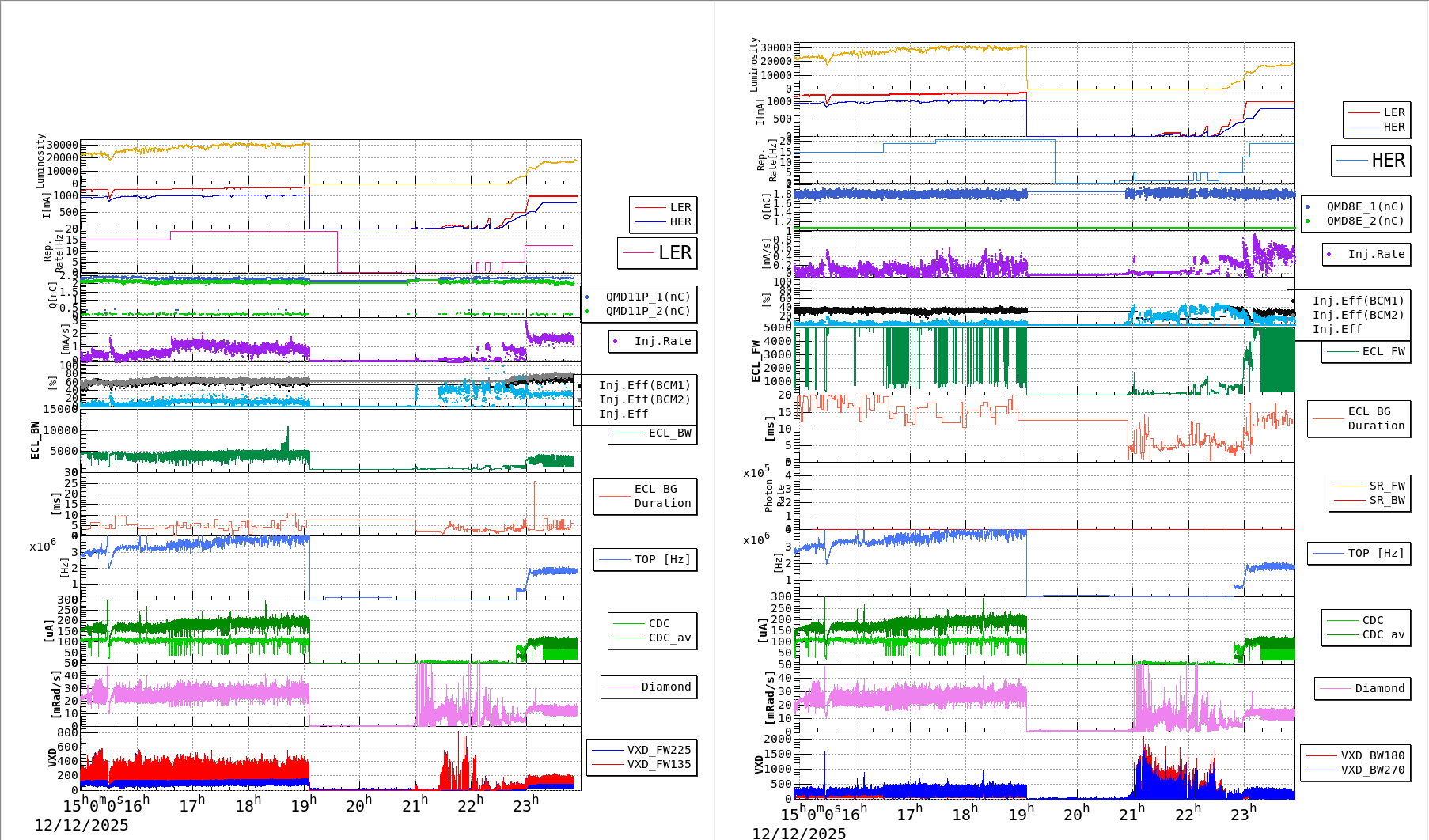1429x840 pixels.
Task: Click the Inj.Eff(BCM2) legend entry in left plot
Action: 644,399
